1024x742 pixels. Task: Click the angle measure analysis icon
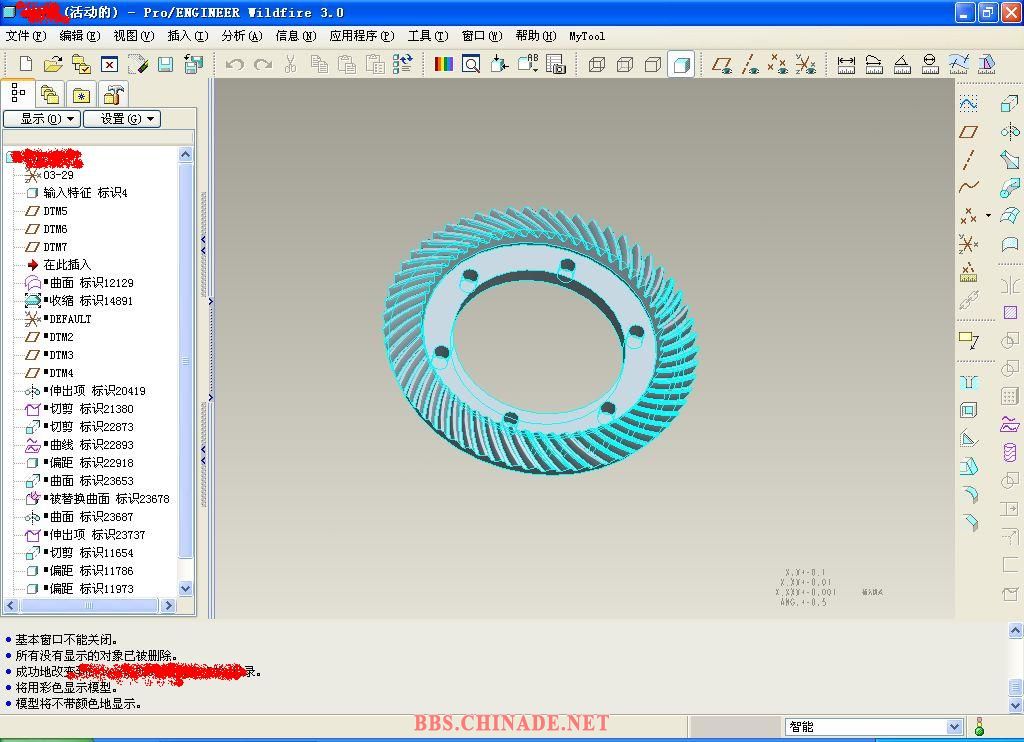[x=902, y=64]
